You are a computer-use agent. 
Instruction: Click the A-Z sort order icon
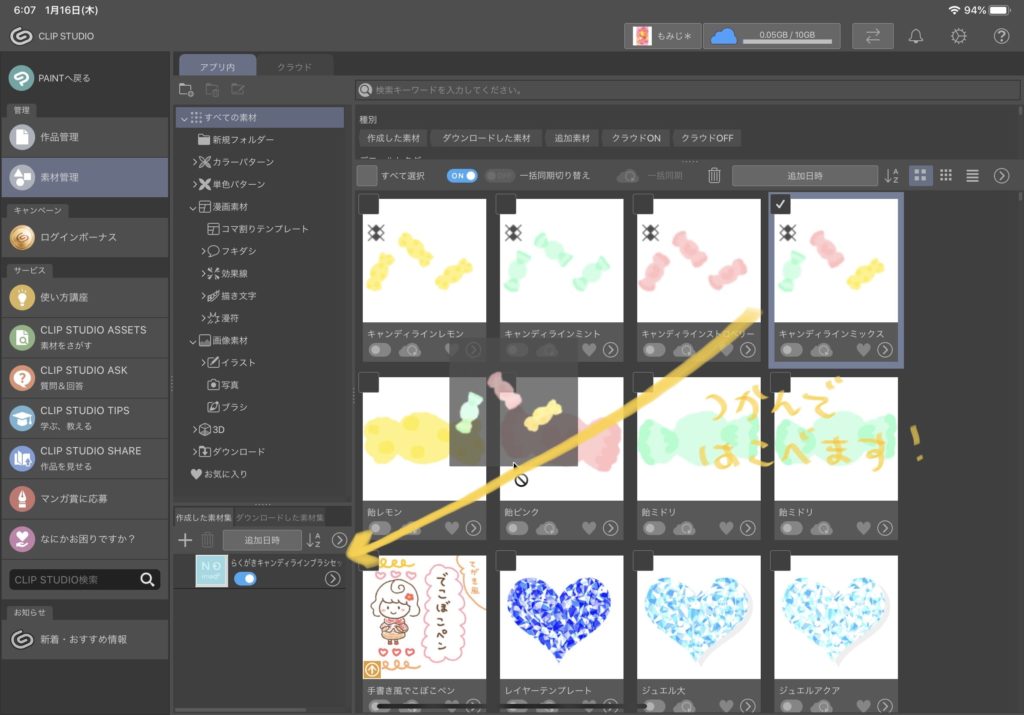[890, 176]
